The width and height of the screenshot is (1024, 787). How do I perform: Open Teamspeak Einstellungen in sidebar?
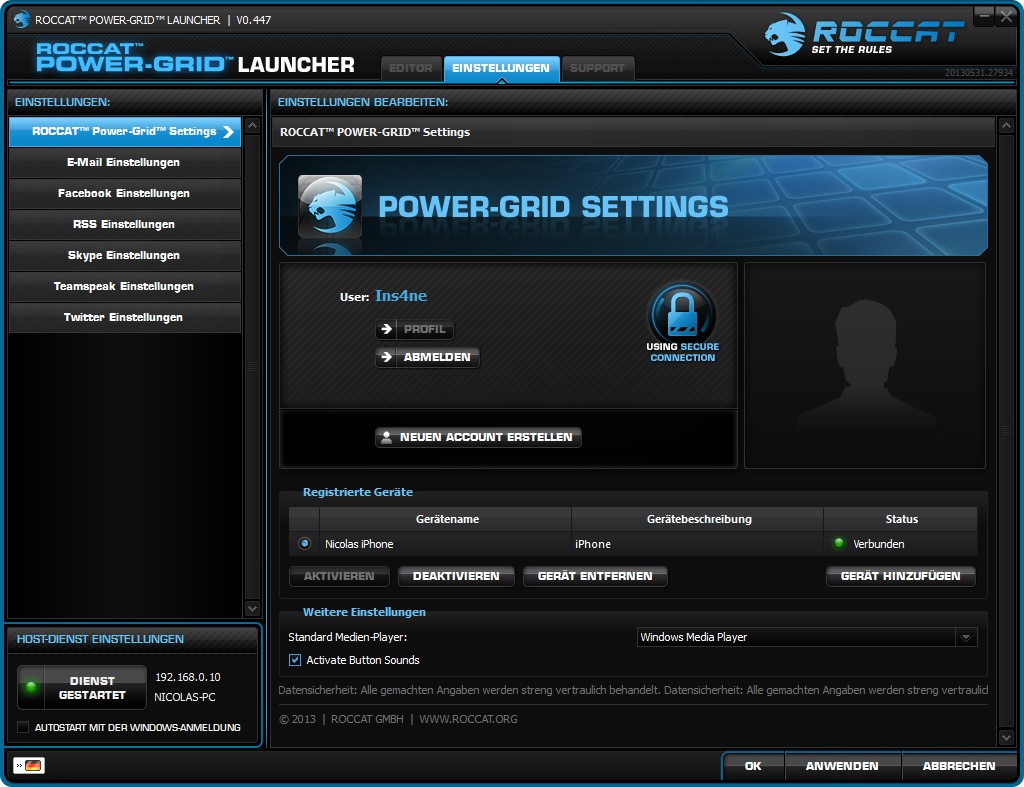(124, 286)
